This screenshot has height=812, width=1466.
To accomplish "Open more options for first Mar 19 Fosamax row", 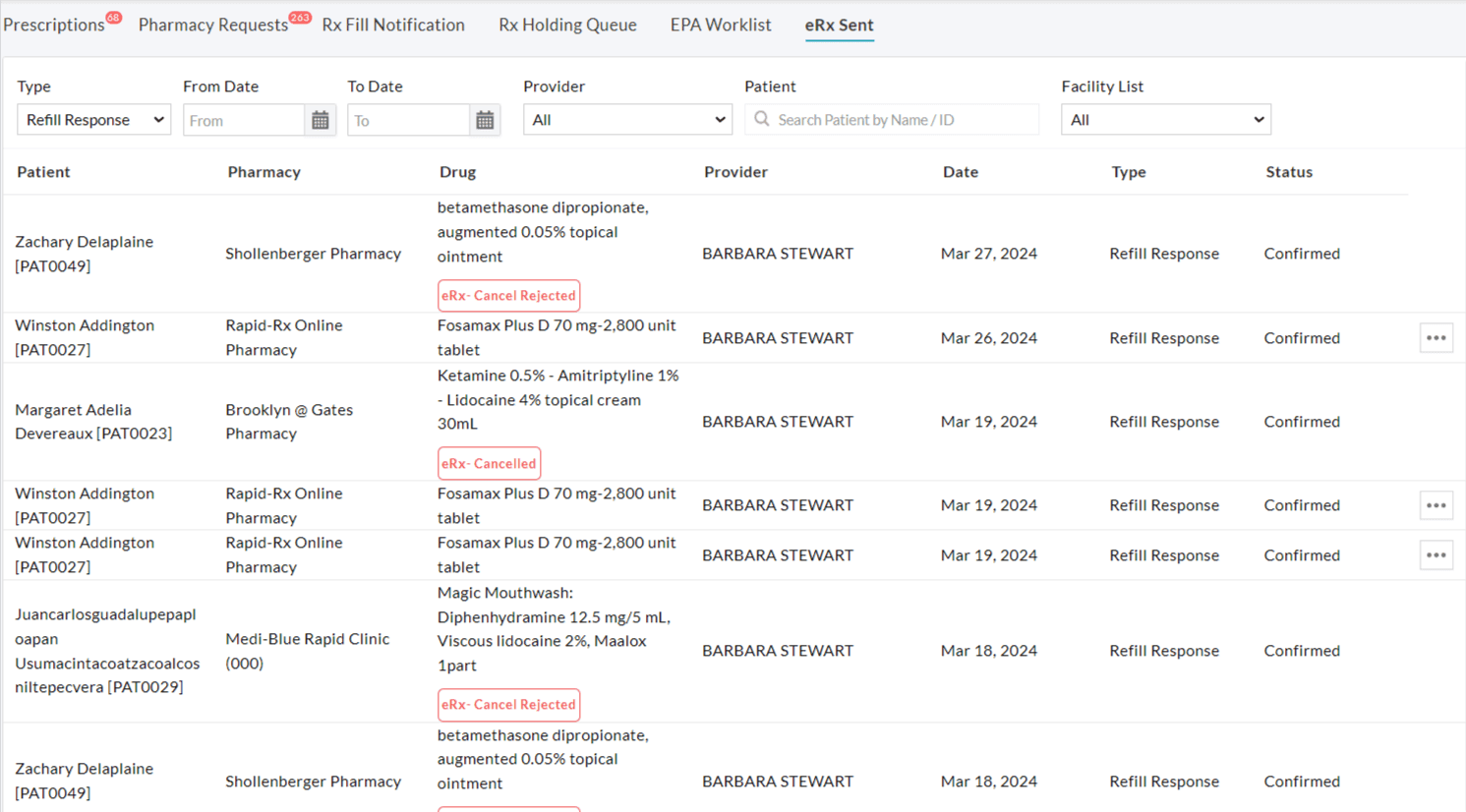I will [1436, 505].
